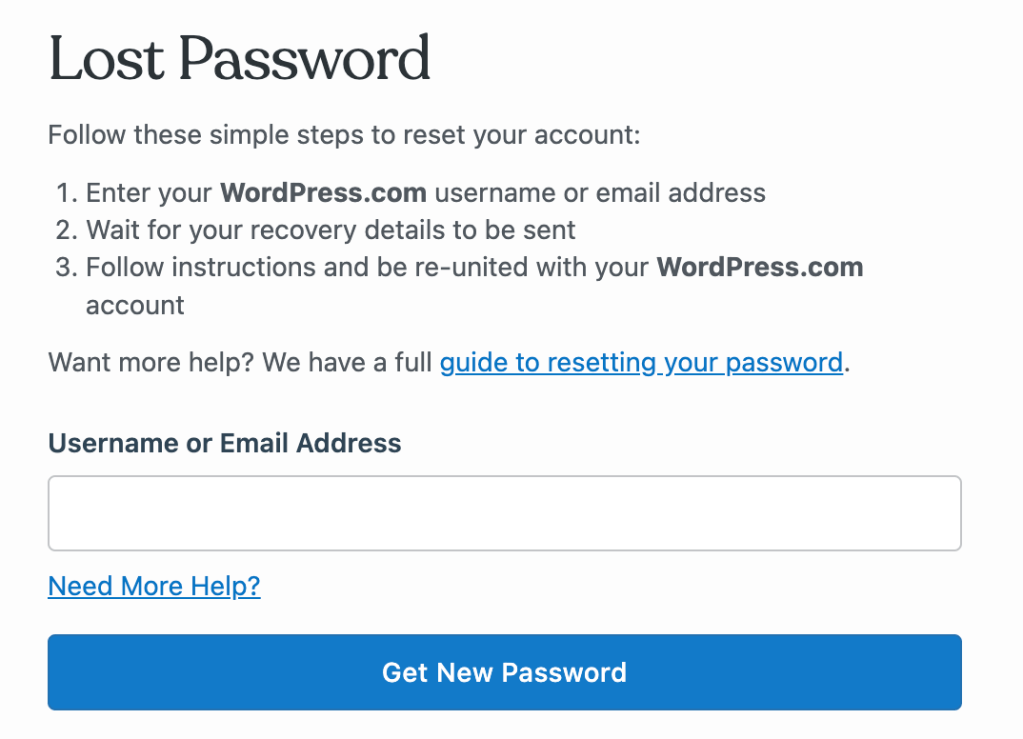Click the Username or Email Address field label
Image resolution: width=1023 pixels, height=739 pixels.
pyautogui.click(x=224, y=443)
